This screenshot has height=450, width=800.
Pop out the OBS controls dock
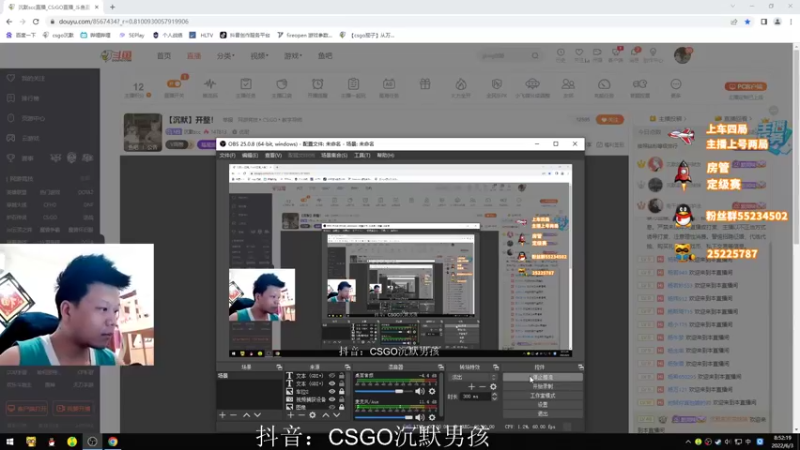pos(580,367)
